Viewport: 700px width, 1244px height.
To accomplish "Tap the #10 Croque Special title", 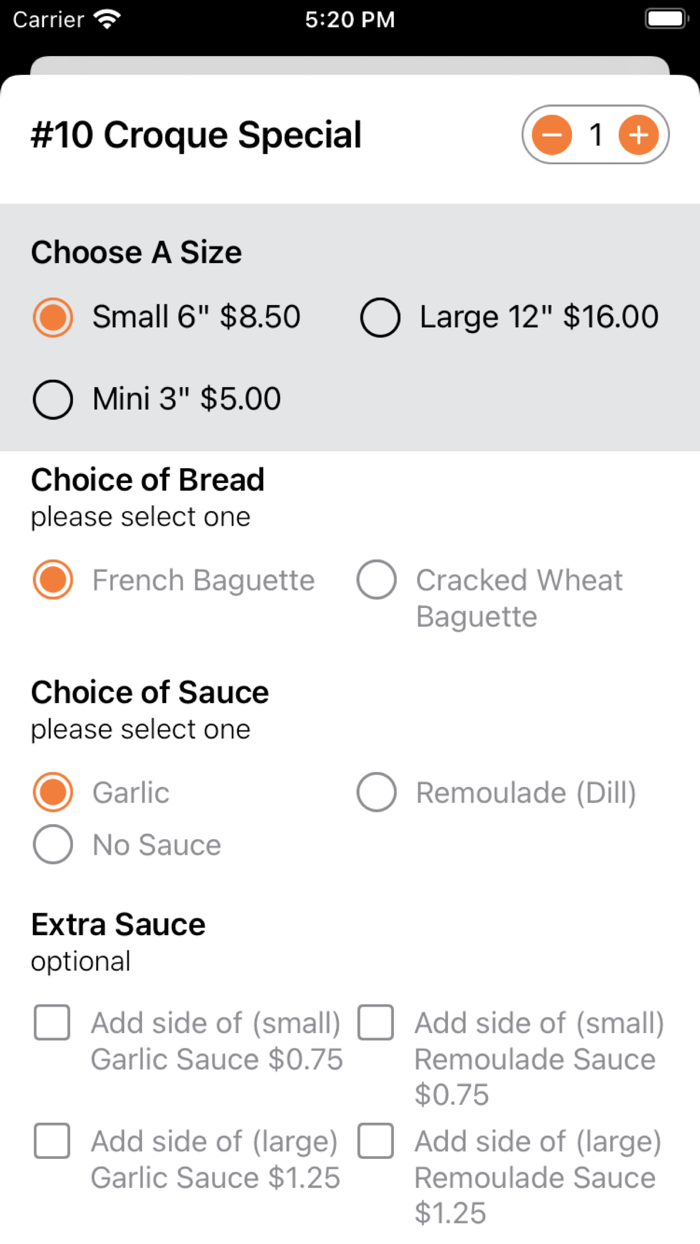I will click(196, 134).
